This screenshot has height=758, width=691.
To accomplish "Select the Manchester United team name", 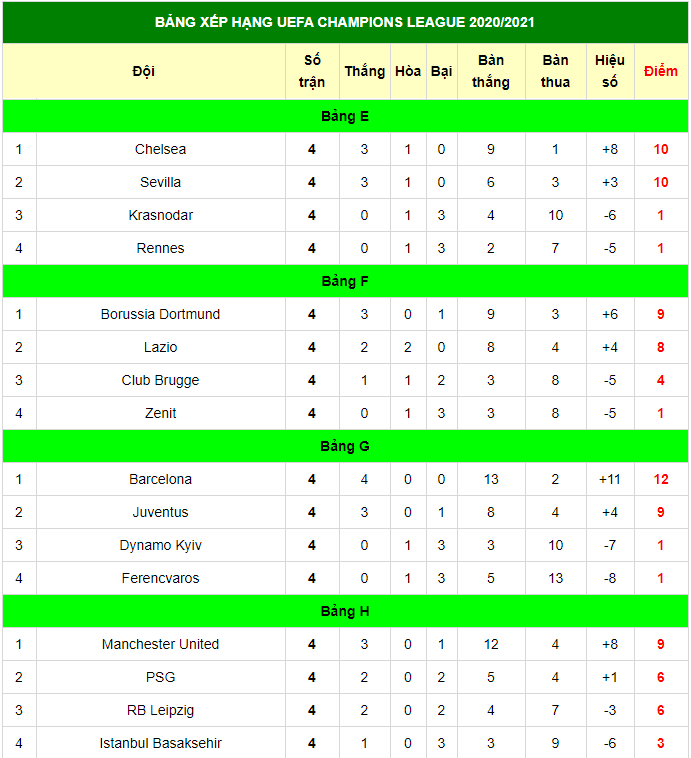I will (x=160, y=644).
